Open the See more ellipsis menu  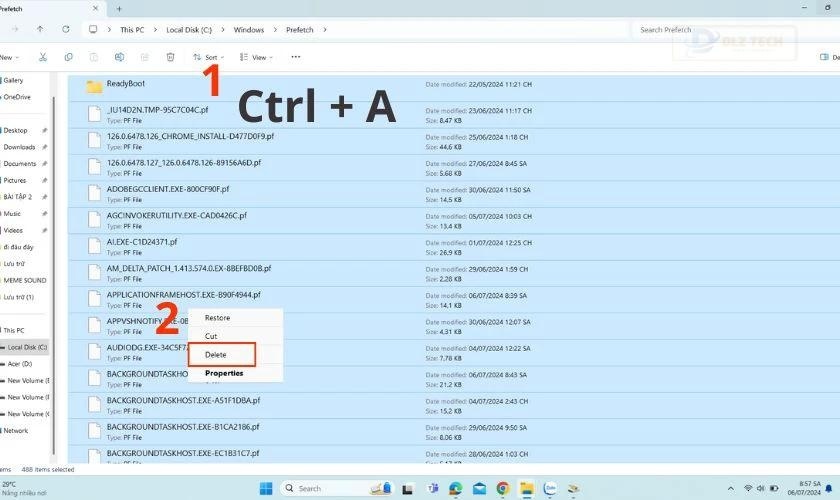(x=295, y=57)
